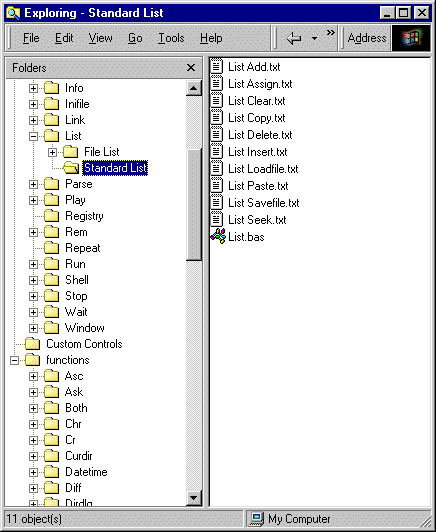Click the List.bas file icon

pyautogui.click(x=218, y=236)
